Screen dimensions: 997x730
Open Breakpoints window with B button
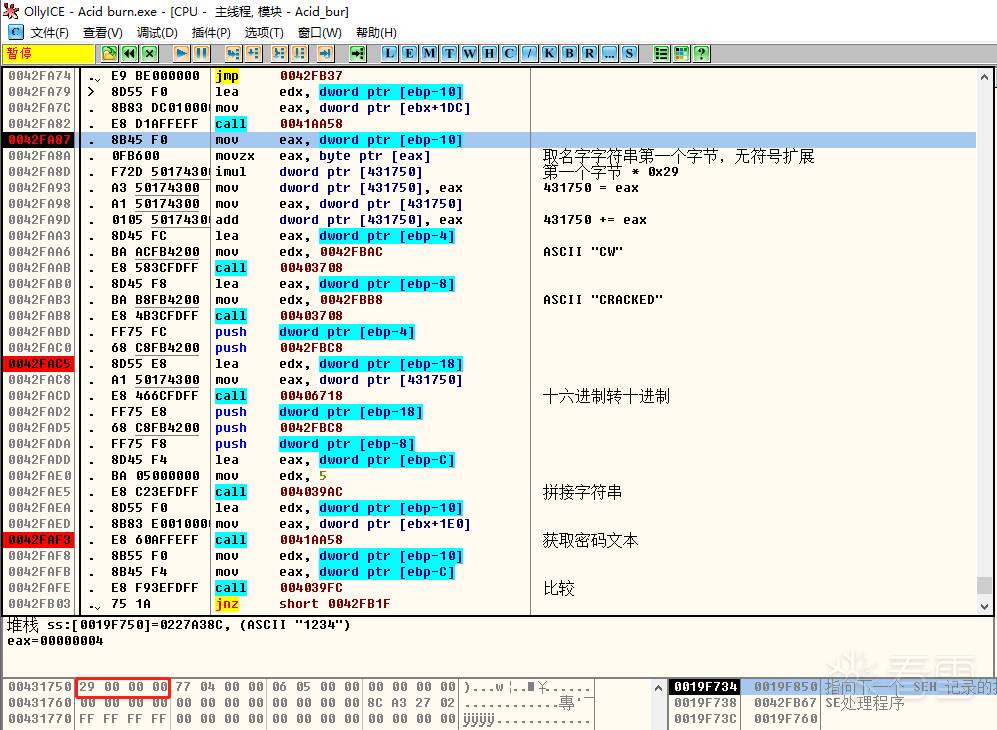pos(569,53)
